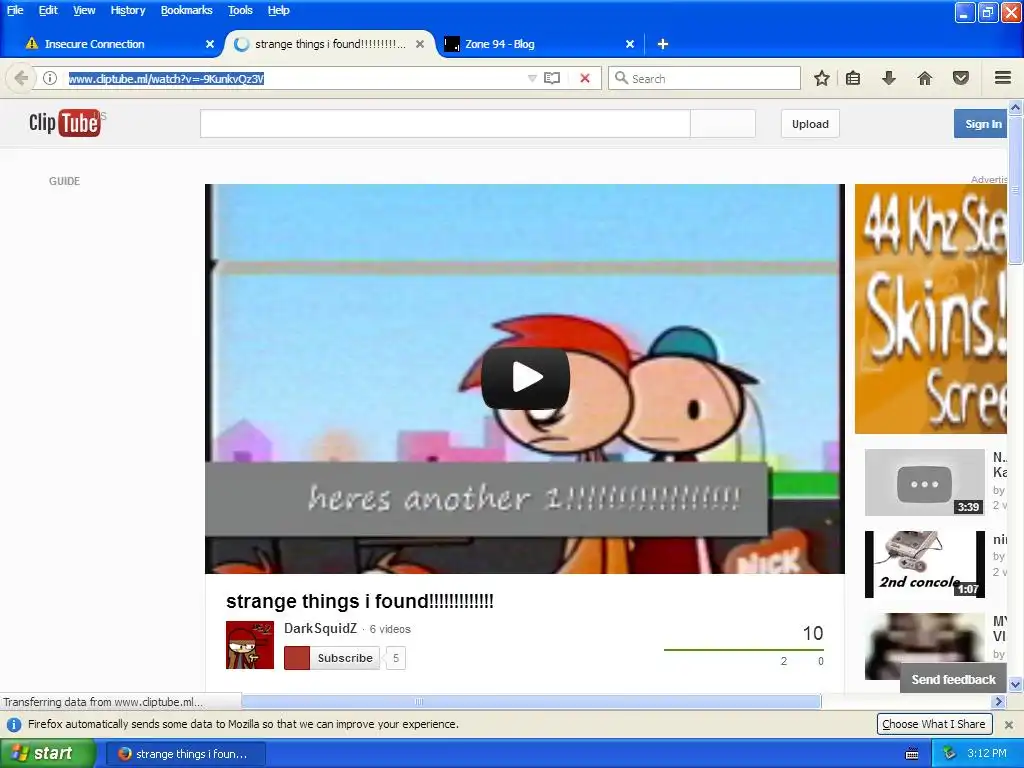Open the View menu
Image resolution: width=1024 pixels, height=768 pixels.
tap(84, 10)
